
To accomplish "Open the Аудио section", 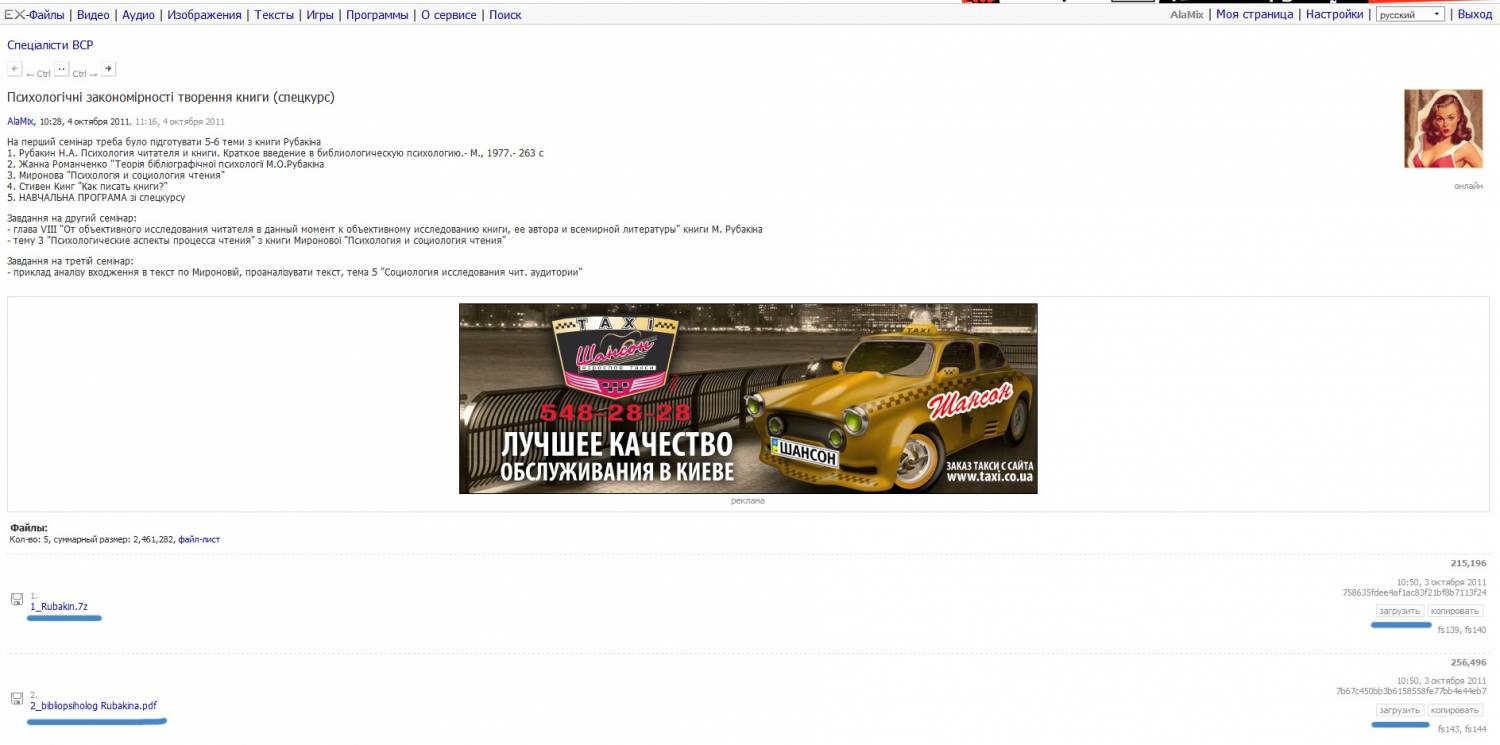I will click(138, 15).
